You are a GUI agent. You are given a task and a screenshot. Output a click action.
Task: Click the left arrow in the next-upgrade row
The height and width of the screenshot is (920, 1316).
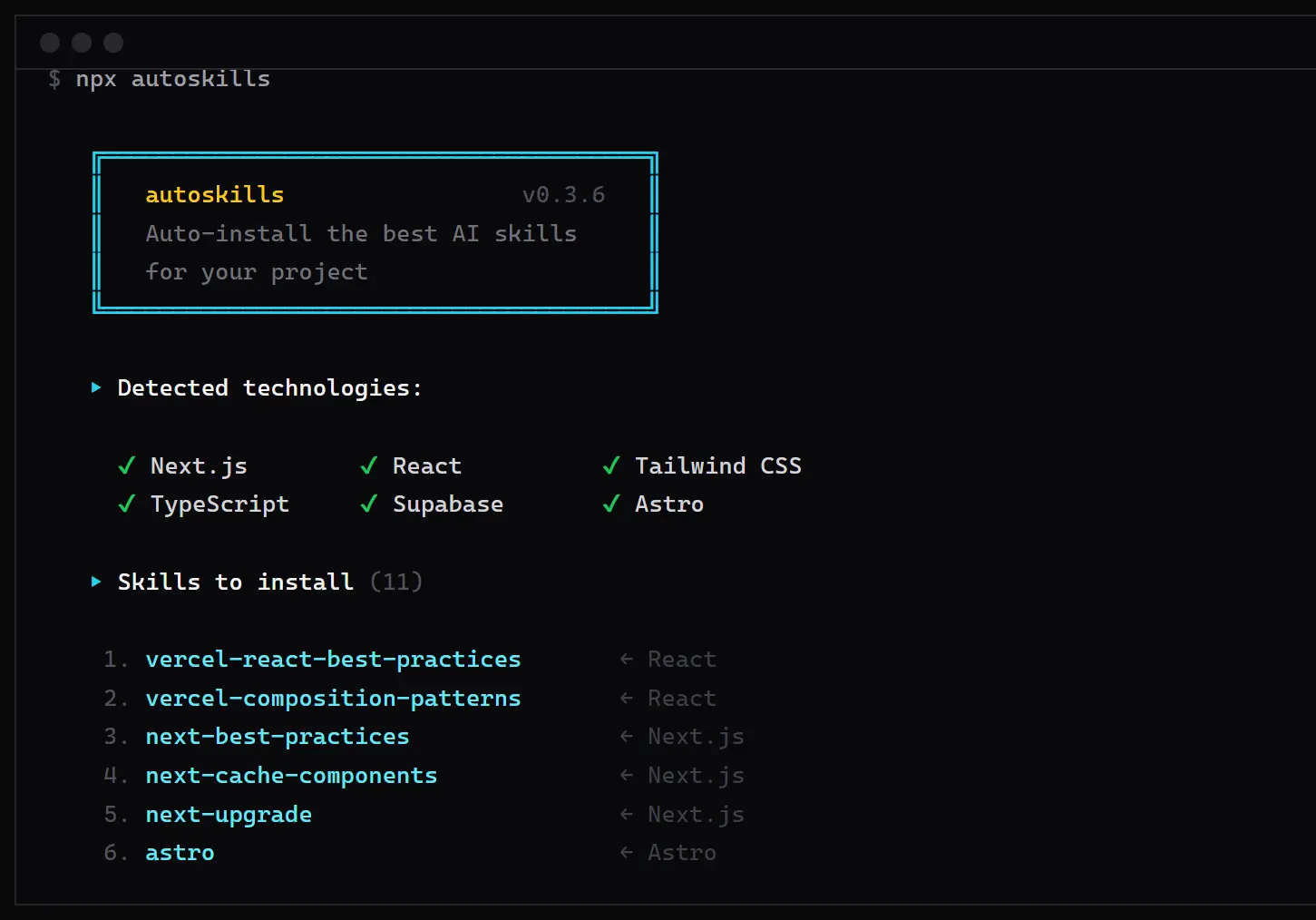[627, 815]
